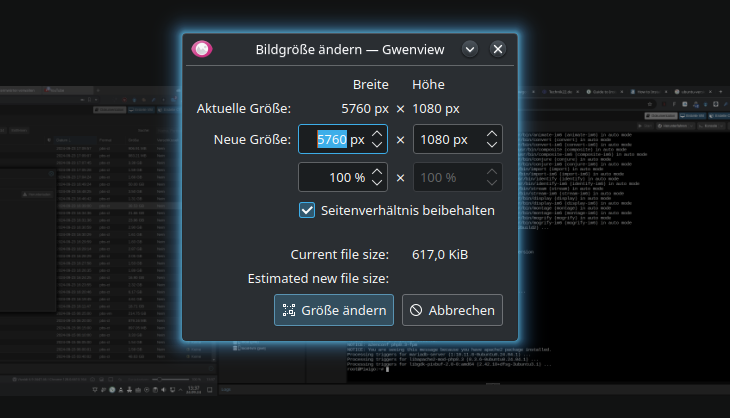The width and height of the screenshot is (730, 418).
Task: Click the Estimated new file size label
Action: pos(318,278)
